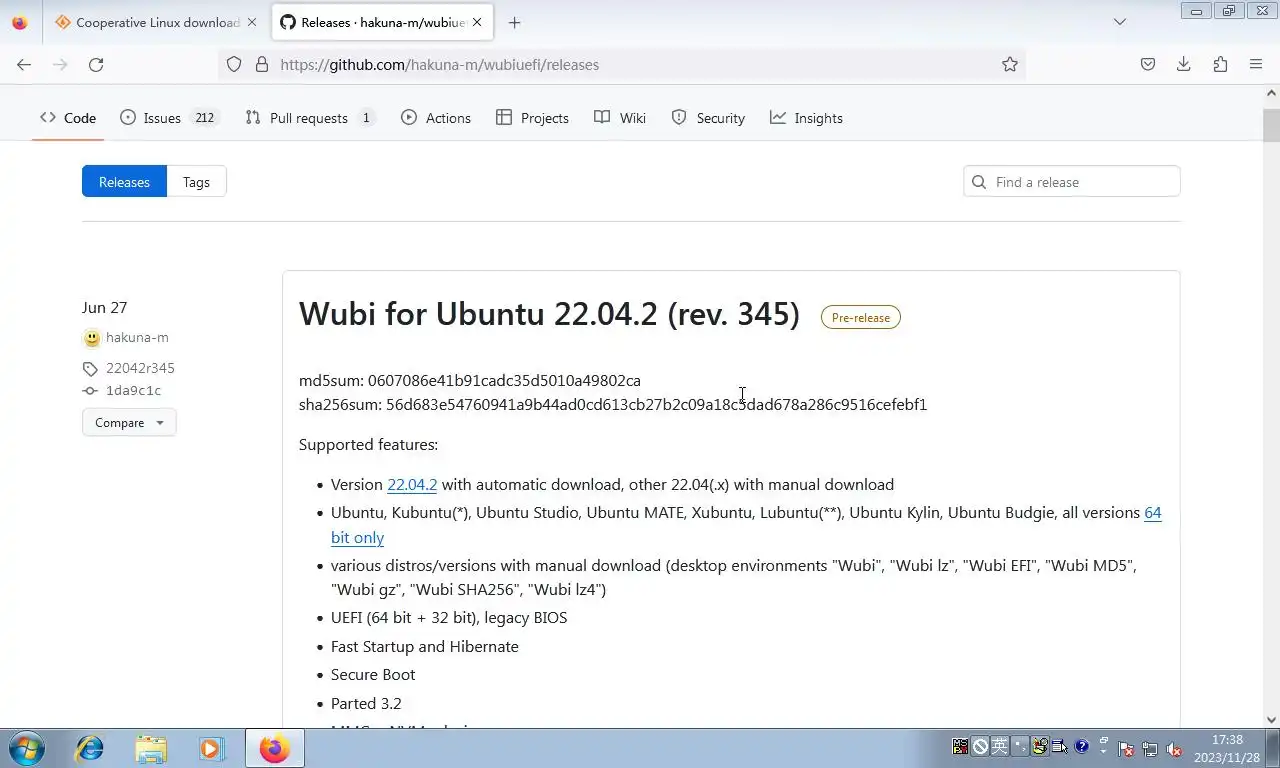Switch to the Tags view
The width and height of the screenshot is (1280, 768).
coord(196,182)
